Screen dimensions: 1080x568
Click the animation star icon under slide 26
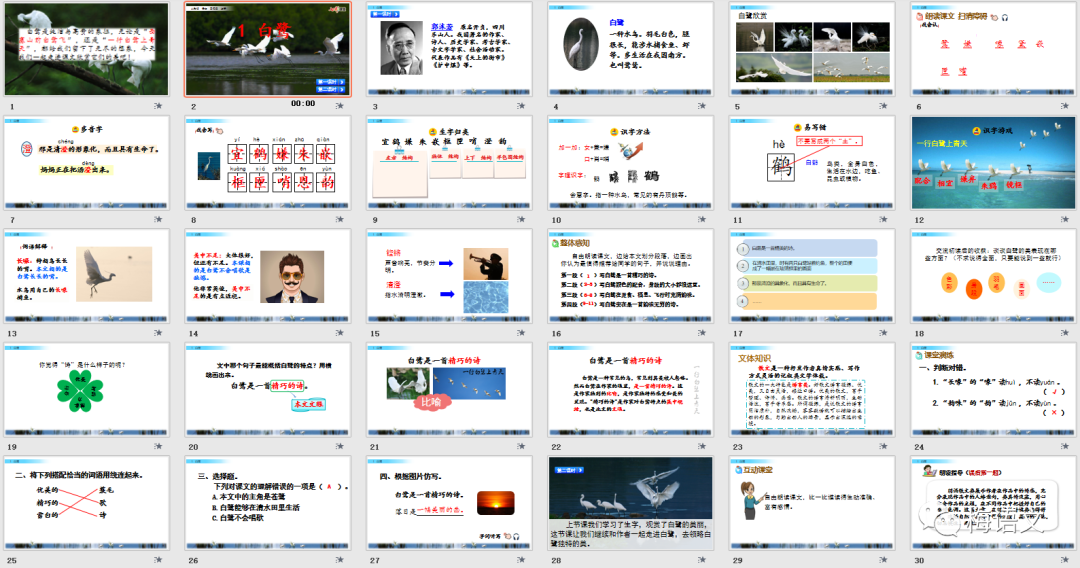click(339, 559)
